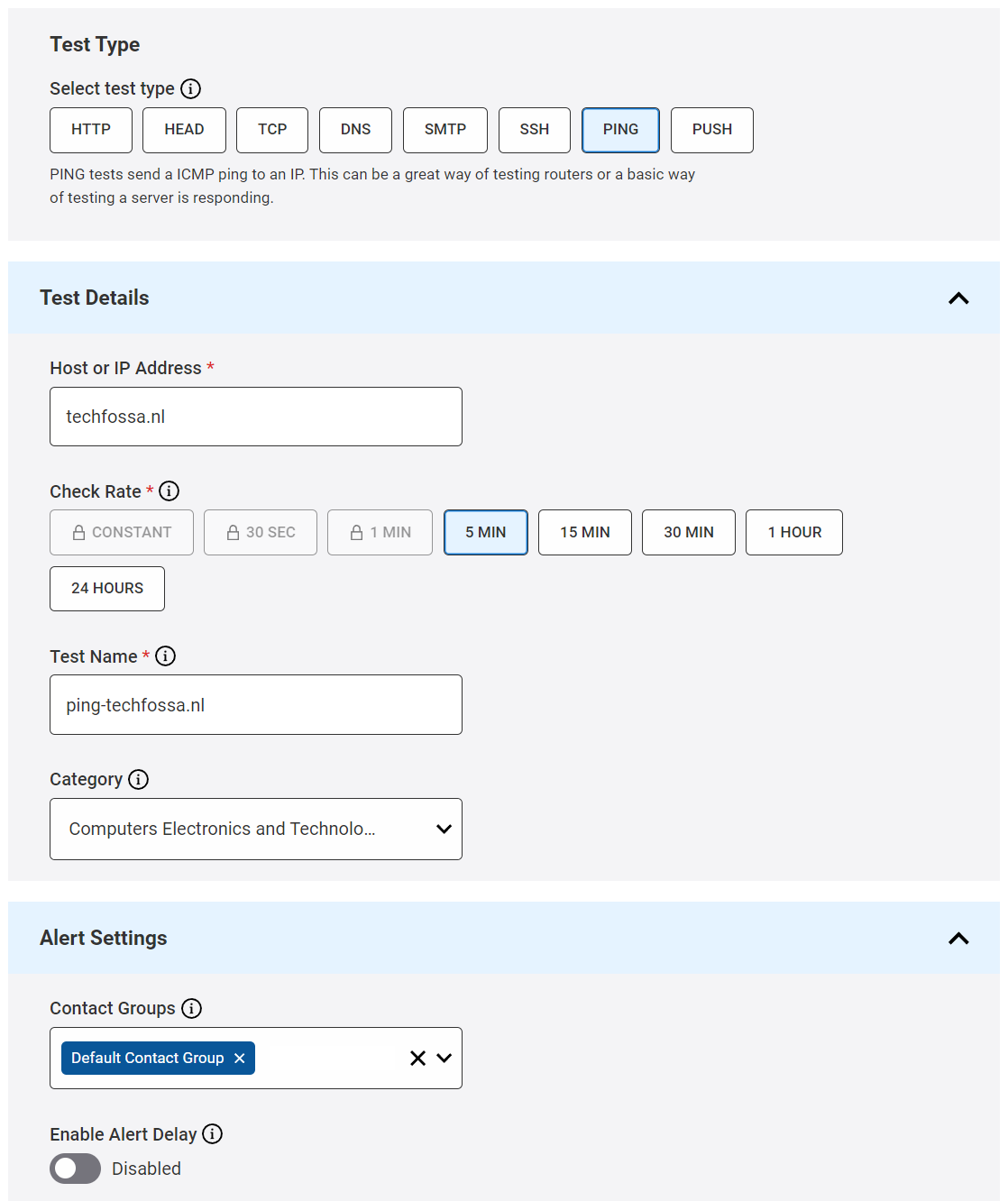Click the Enable Alert Delay info icon

click(212, 1134)
